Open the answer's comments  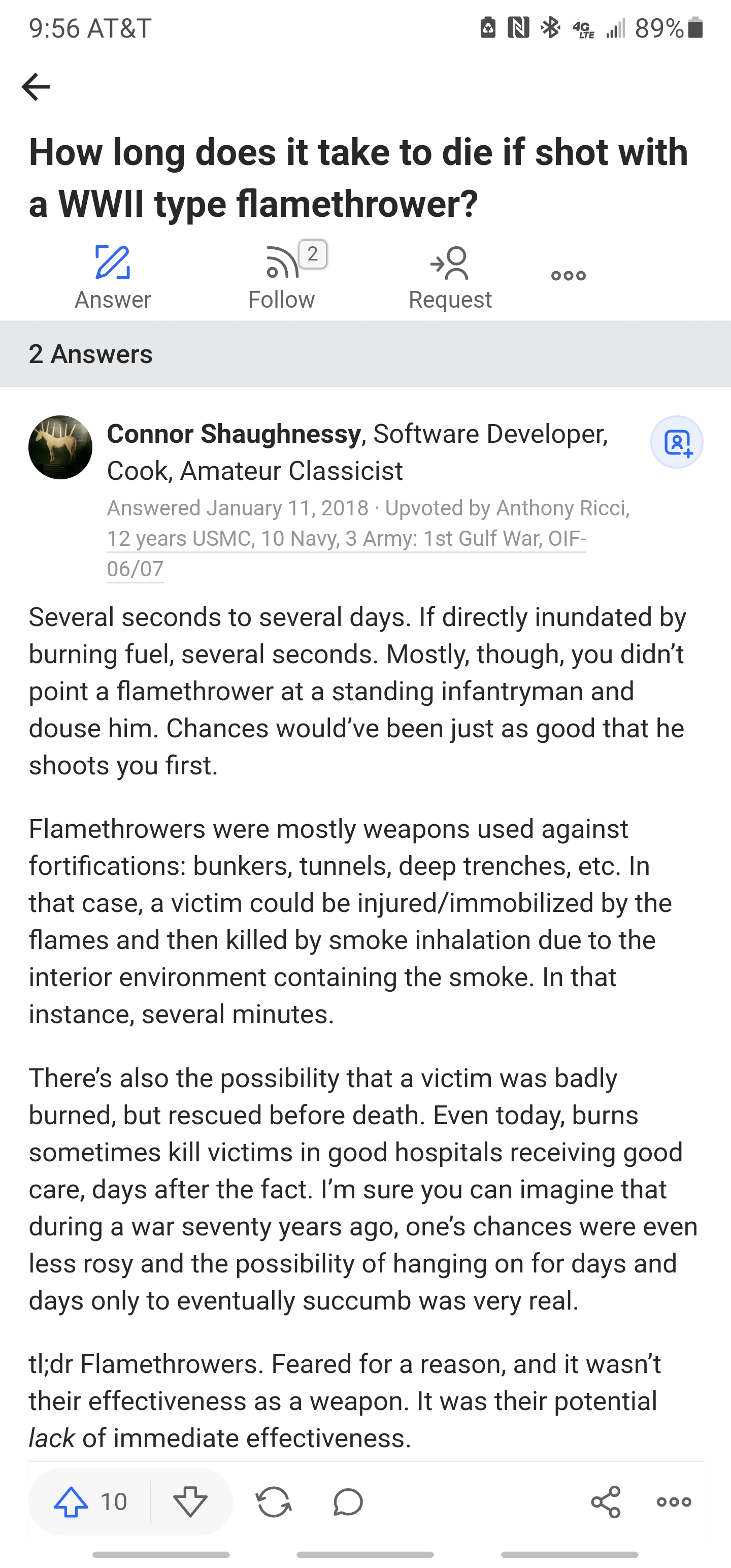click(348, 1501)
